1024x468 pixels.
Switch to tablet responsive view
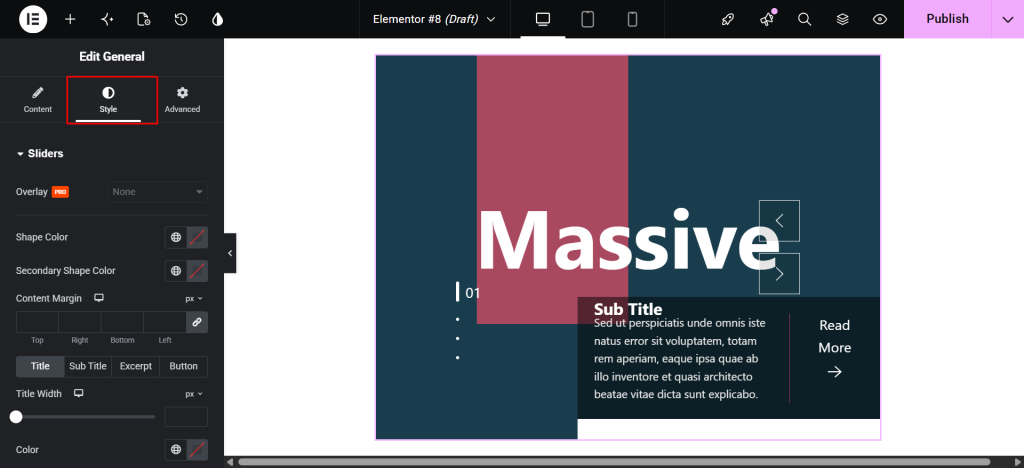pos(588,20)
